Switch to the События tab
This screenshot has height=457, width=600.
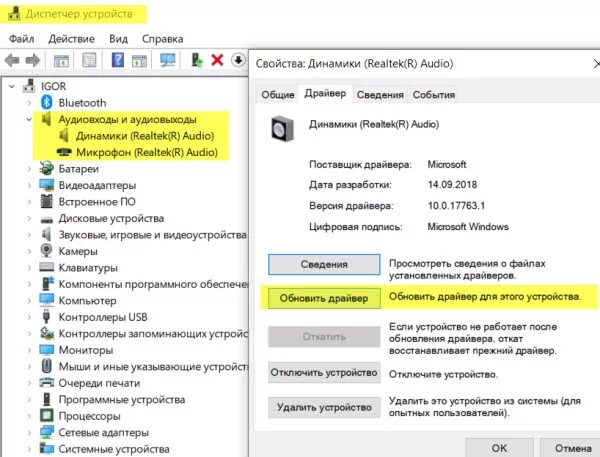(434, 95)
